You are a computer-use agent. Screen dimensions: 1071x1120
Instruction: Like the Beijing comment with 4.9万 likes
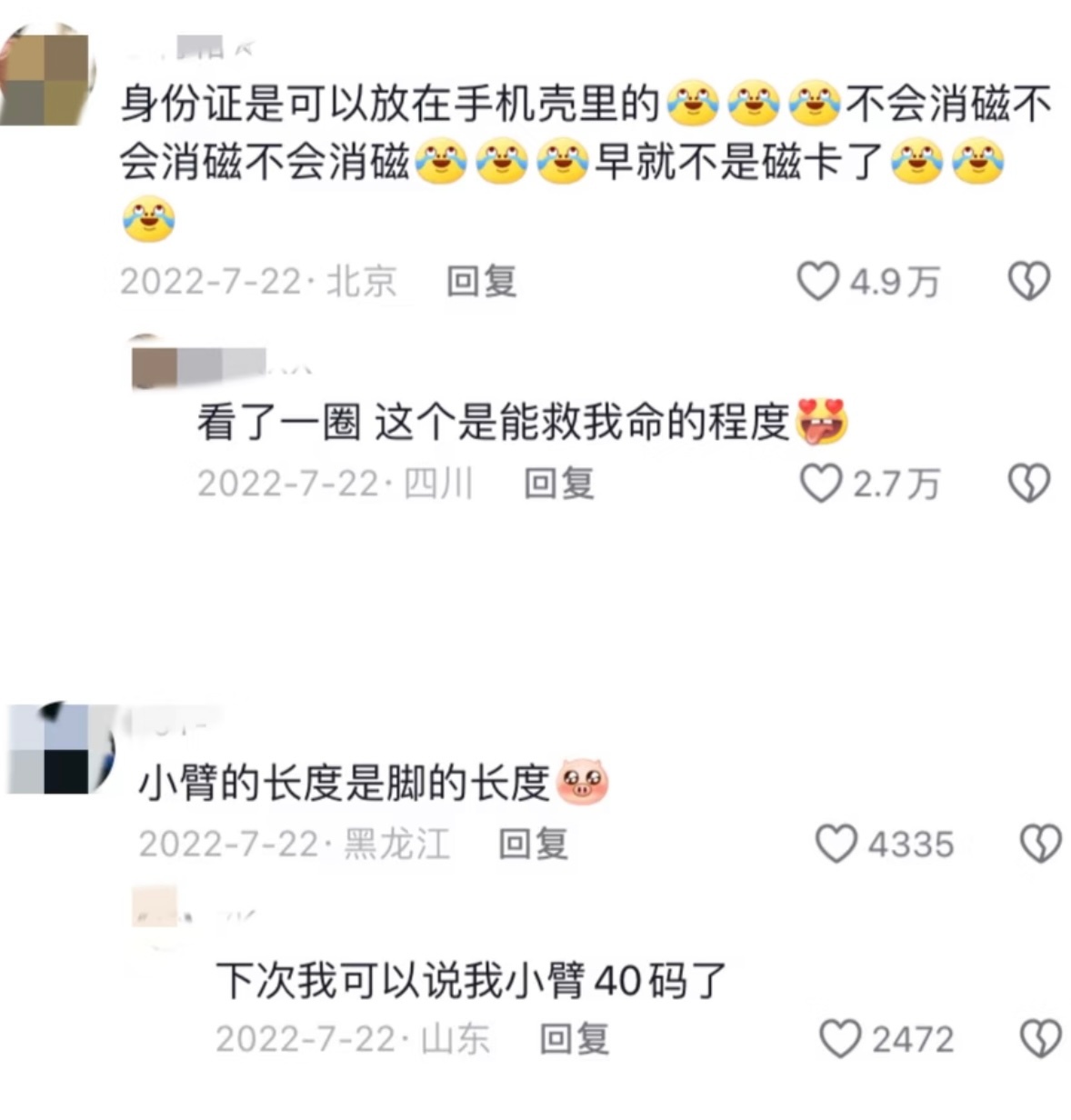pos(817,281)
